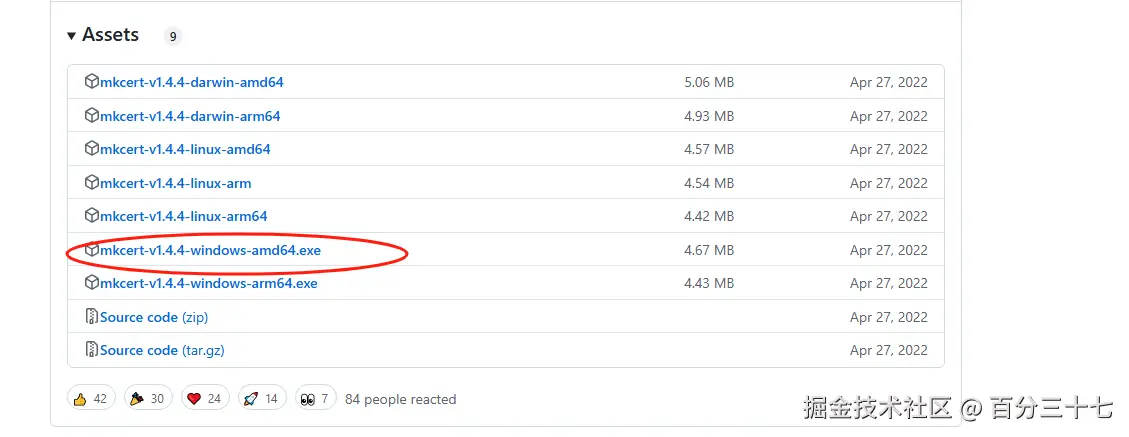Click the "84 people reacted" text

400,399
